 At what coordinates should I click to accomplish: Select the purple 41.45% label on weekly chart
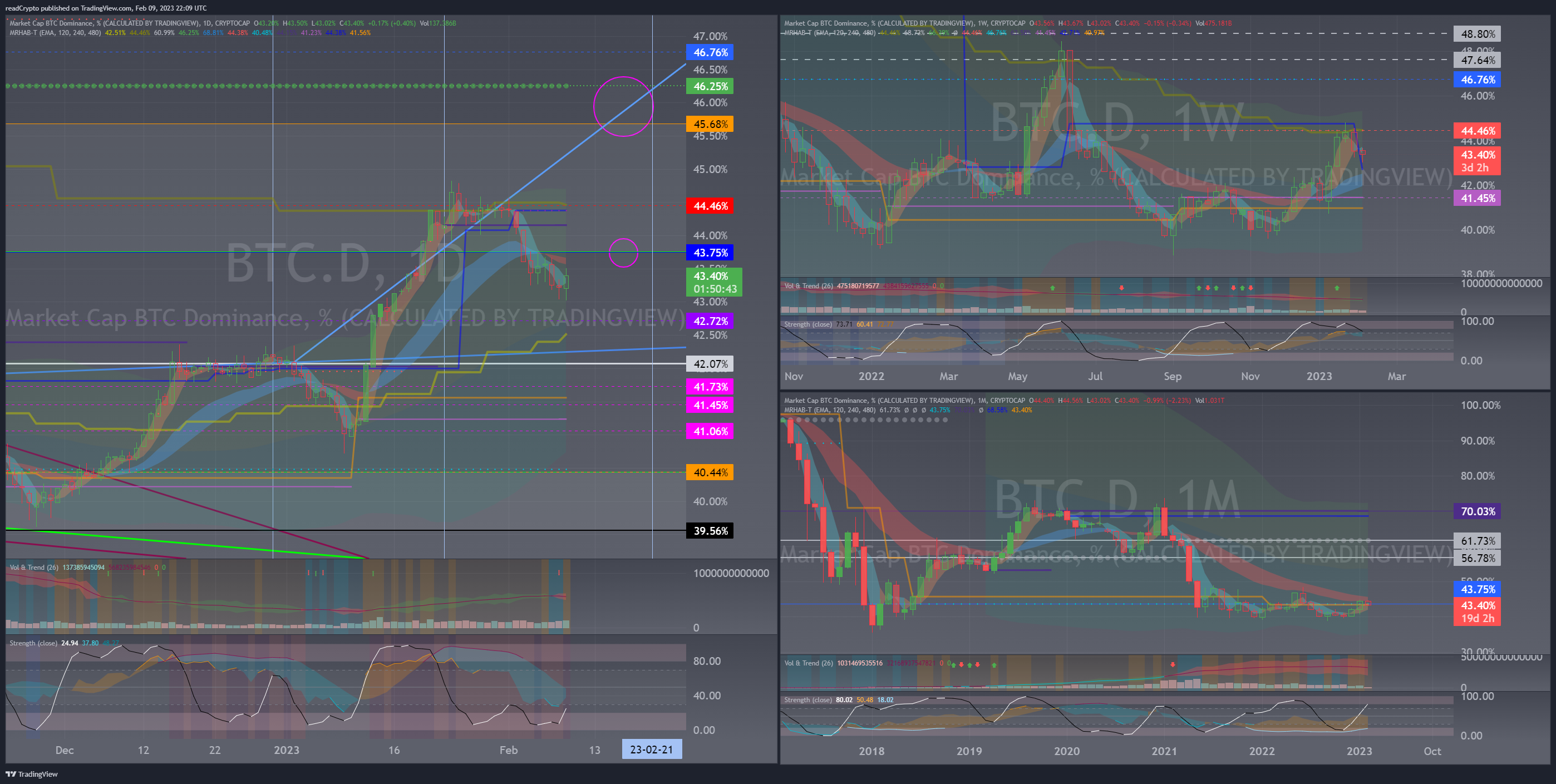tap(1477, 198)
